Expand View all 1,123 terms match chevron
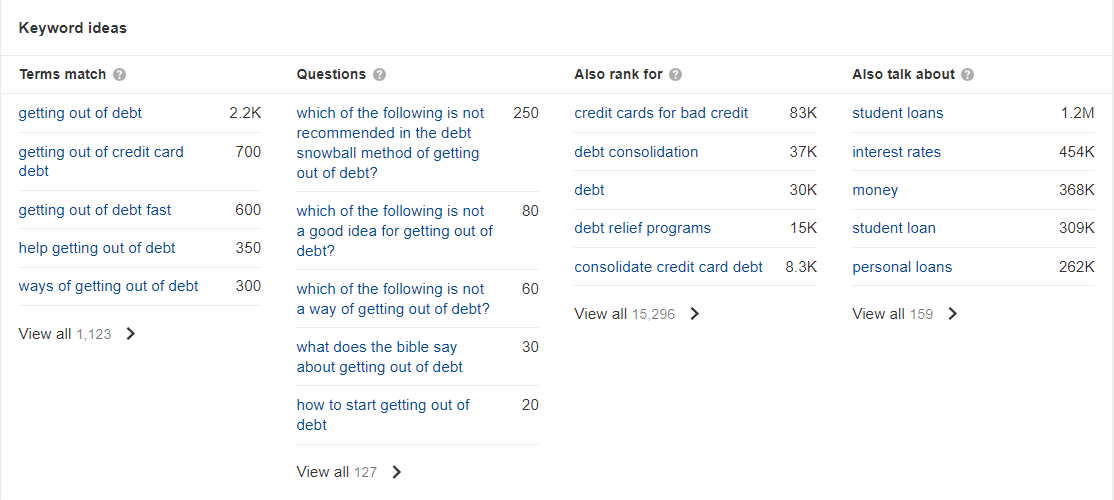The width and height of the screenshot is (1114, 500). (x=131, y=334)
